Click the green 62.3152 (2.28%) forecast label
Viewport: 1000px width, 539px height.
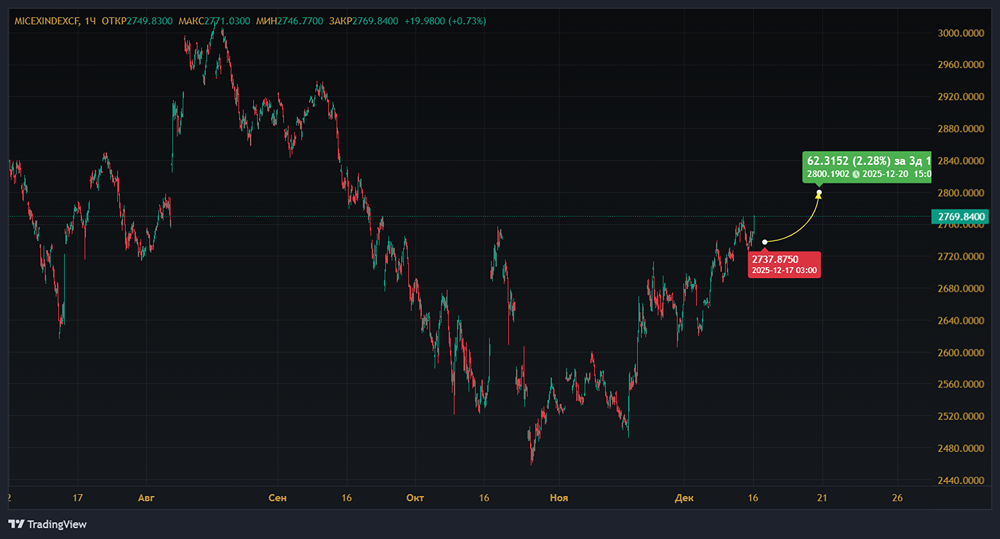[866, 160]
